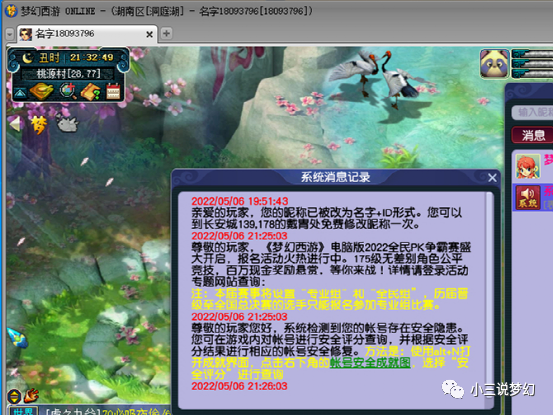Select the red-haired friend avatar
The image size is (553, 415).
pos(528,166)
